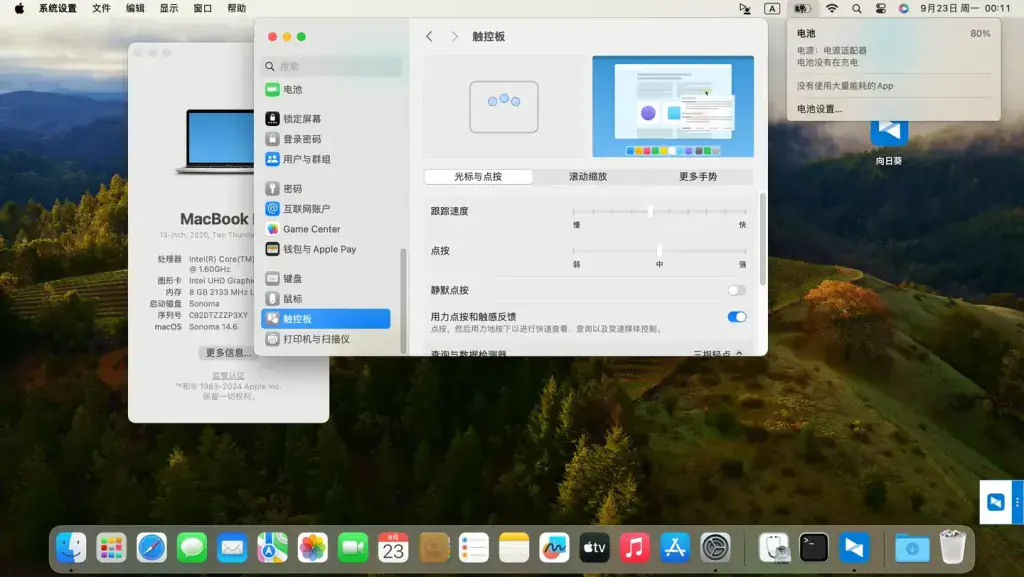Image resolution: width=1024 pixels, height=577 pixels.
Task: Open the 帮助 menu
Action: pos(236,8)
